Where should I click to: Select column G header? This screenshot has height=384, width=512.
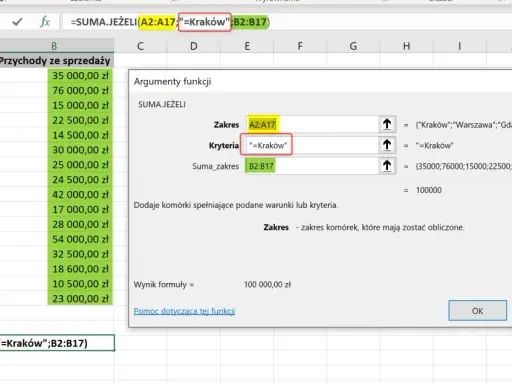[353, 46]
